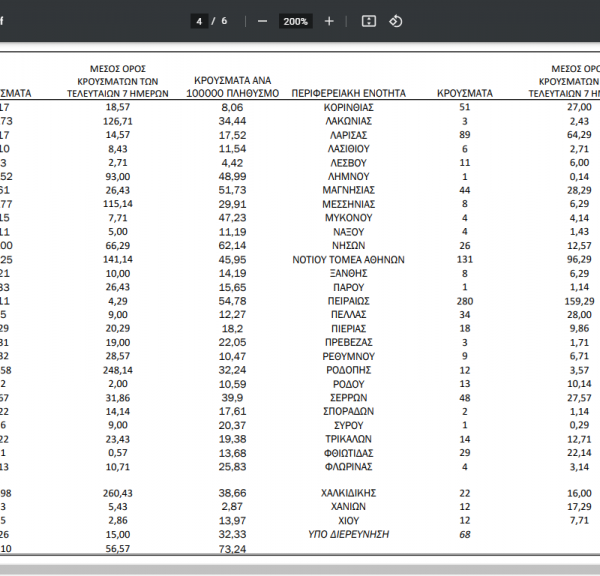Viewport: 600px width, 576px height.
Task: Click the fit to page icon
Action: click(369, 21)
